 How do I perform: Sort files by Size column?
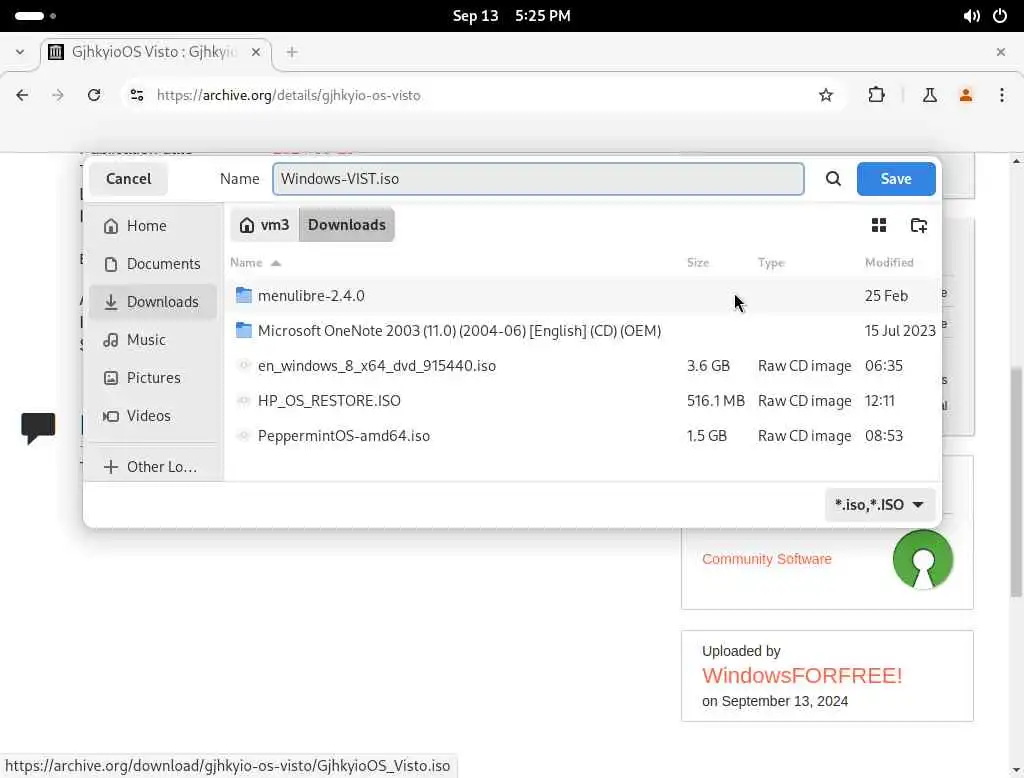pos(697,263)
